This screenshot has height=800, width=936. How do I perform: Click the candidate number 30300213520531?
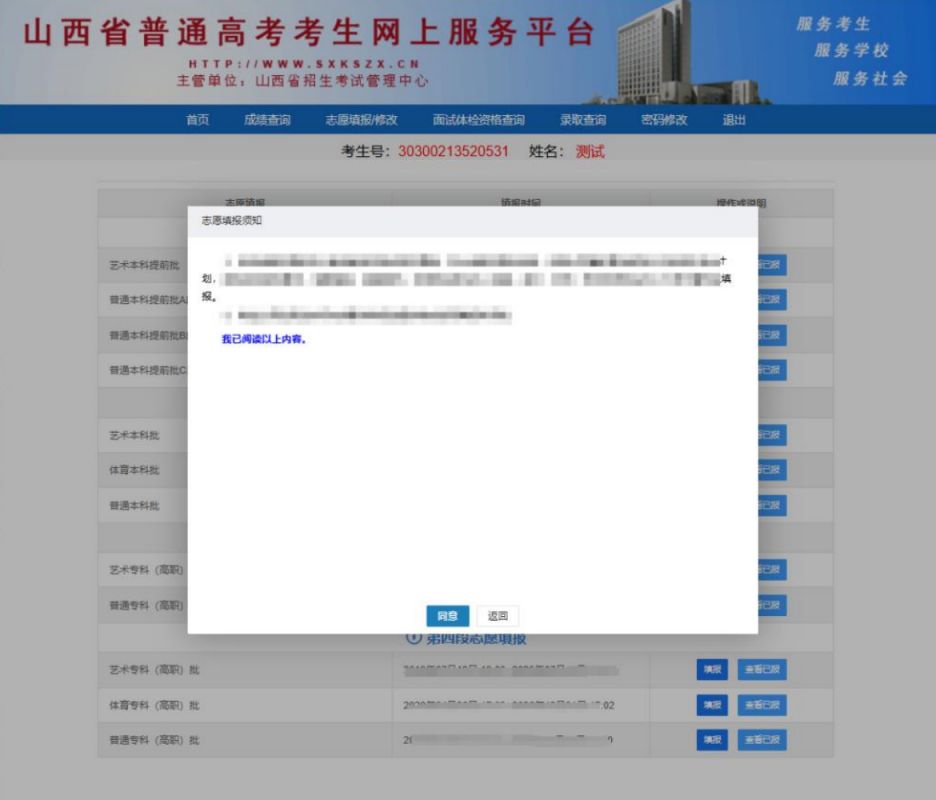point(453,151)
